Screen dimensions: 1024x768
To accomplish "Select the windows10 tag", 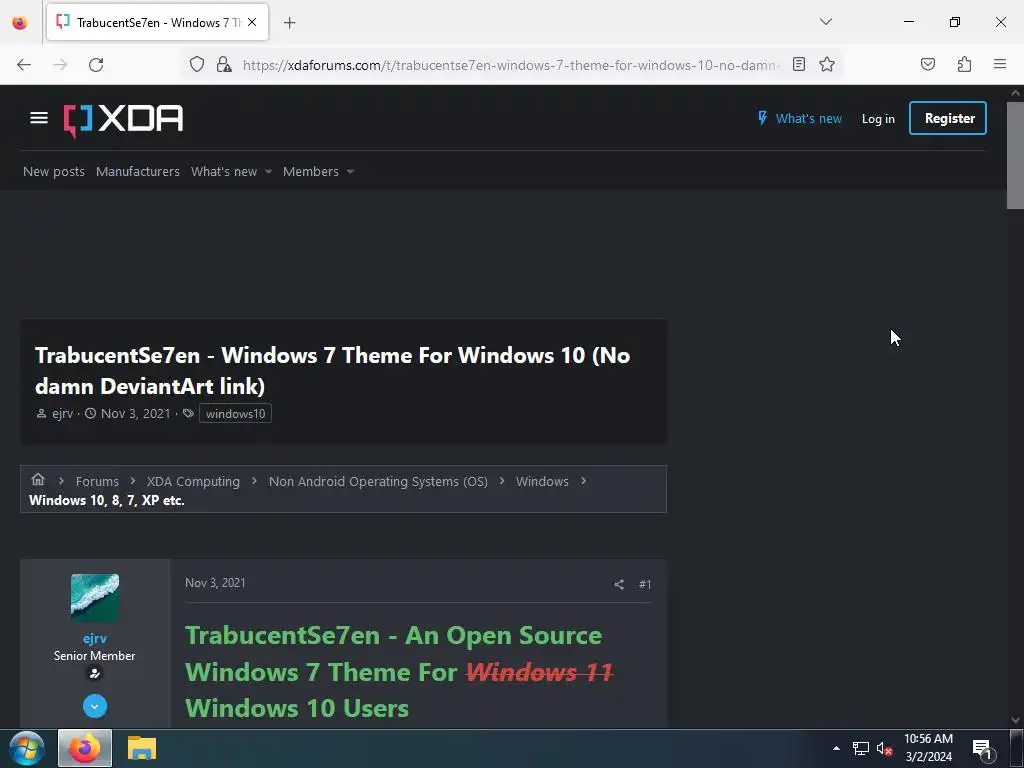I will click(235, 413).
